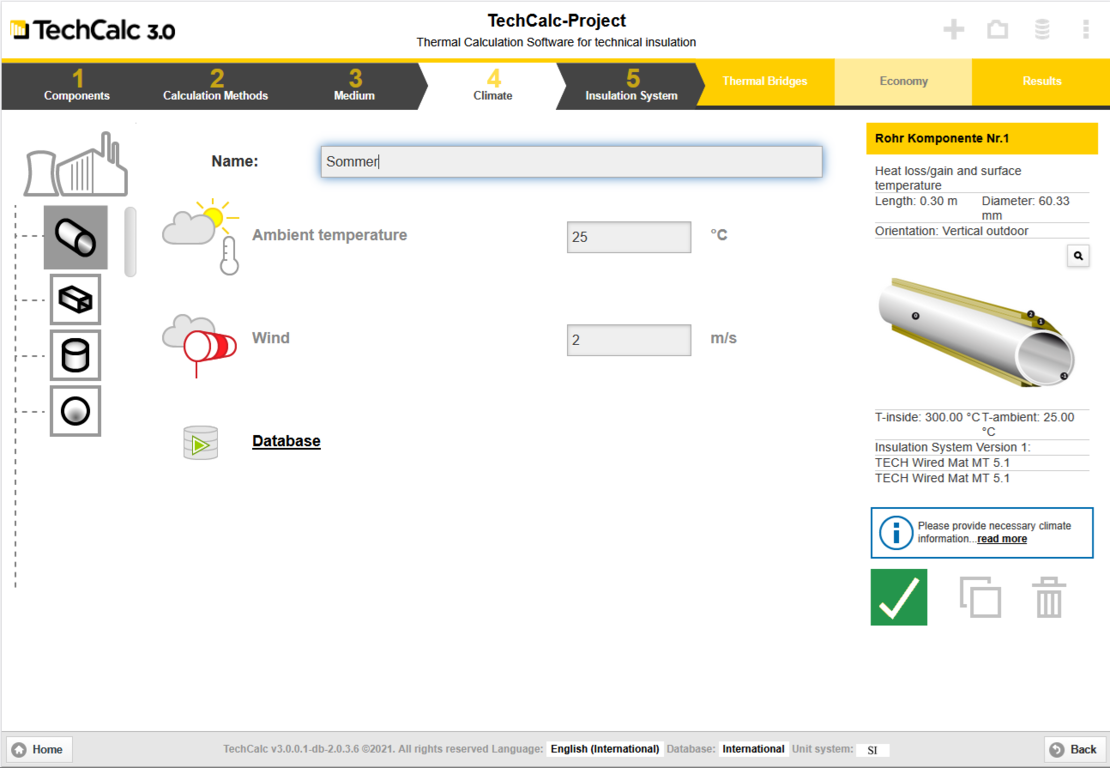Click the TechCalc 3.0 logo
This screenshot has width=1110, height=768.
(93, 30)
